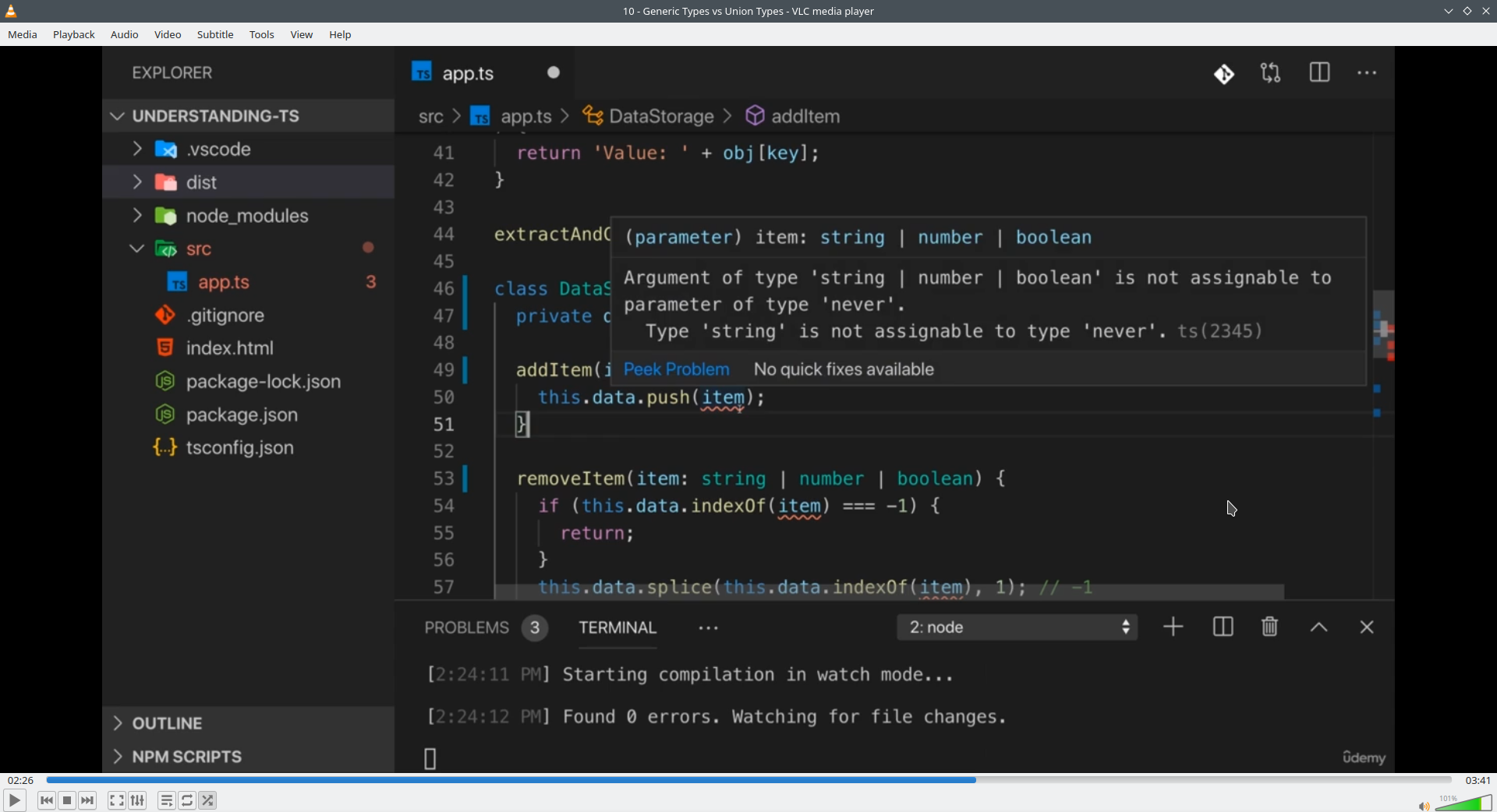Toggle the loop/repeat mode button

click(187, 800)
